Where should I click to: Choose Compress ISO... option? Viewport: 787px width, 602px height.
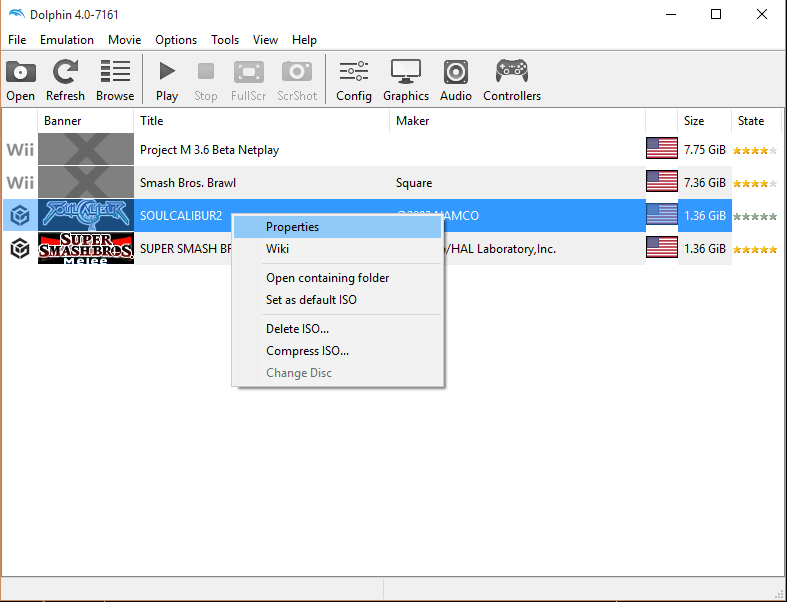coord(338,351)
